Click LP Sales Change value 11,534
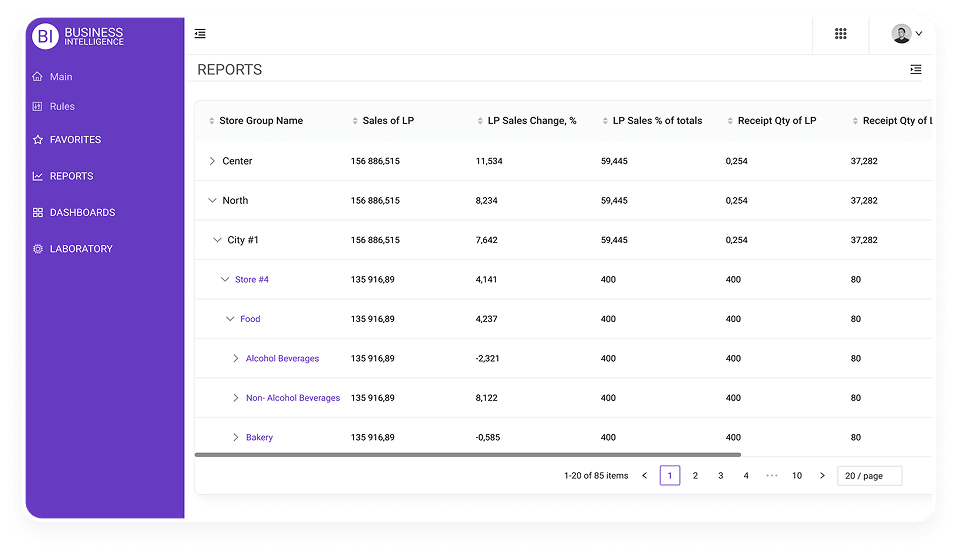 [x=489, y=161]
